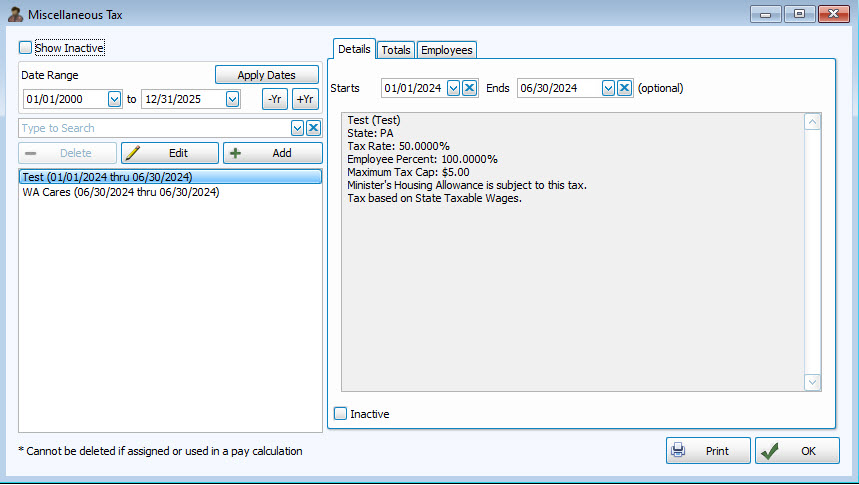Screen dimensions: 859x485
Task: Delete the selected tax entry
Action: point(67,153)
